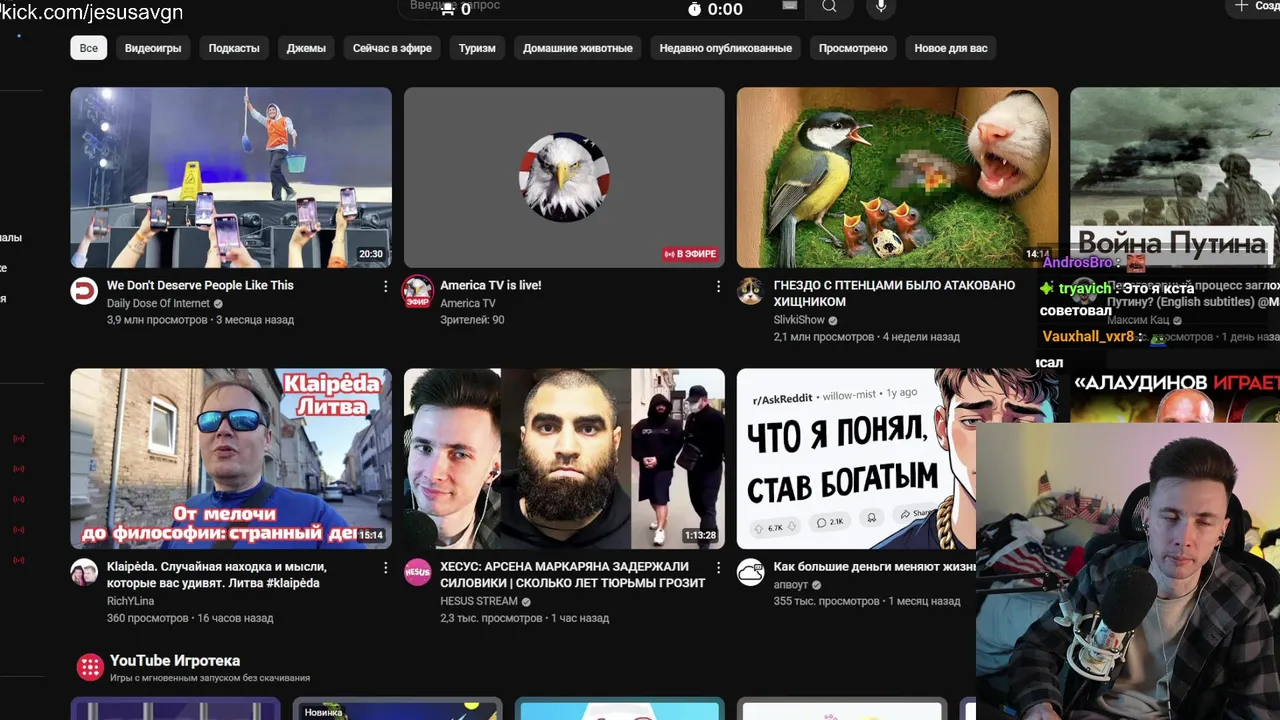Click the В ЭФИРЕ live badge
This screenshot has width=1280, height=720.
691,254
